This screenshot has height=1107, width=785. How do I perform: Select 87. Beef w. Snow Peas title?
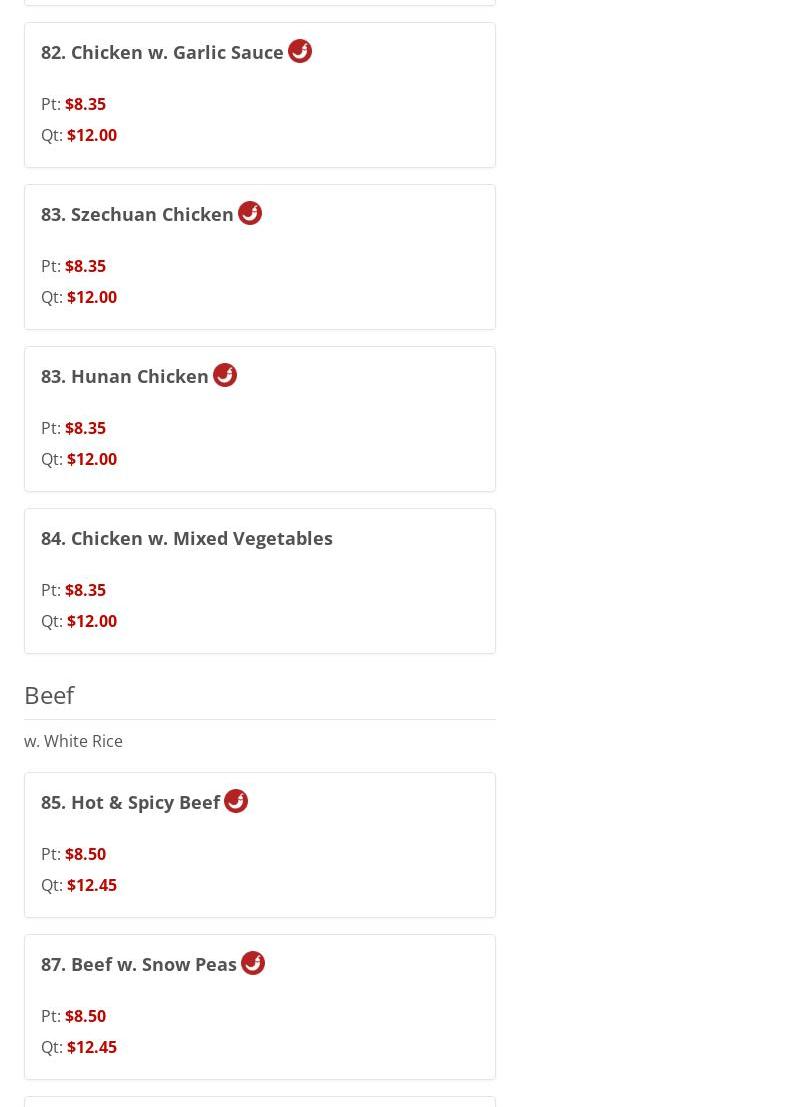pyautogui.click(x=139, y=964)
